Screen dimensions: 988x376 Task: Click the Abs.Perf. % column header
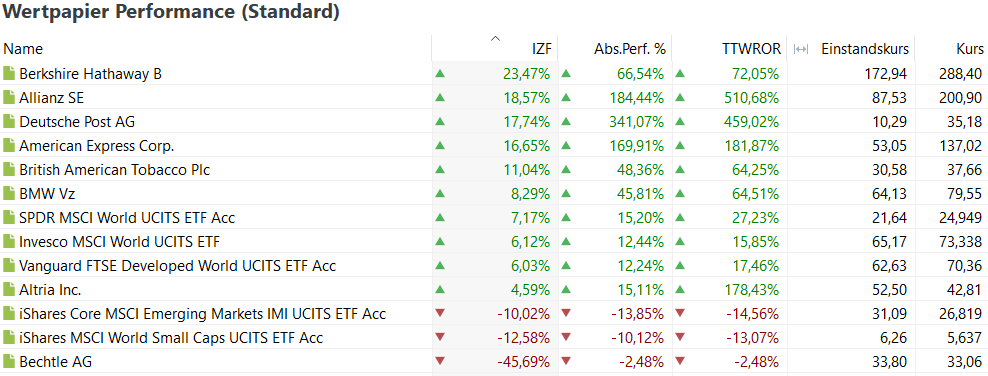click(x=629, y=49)
